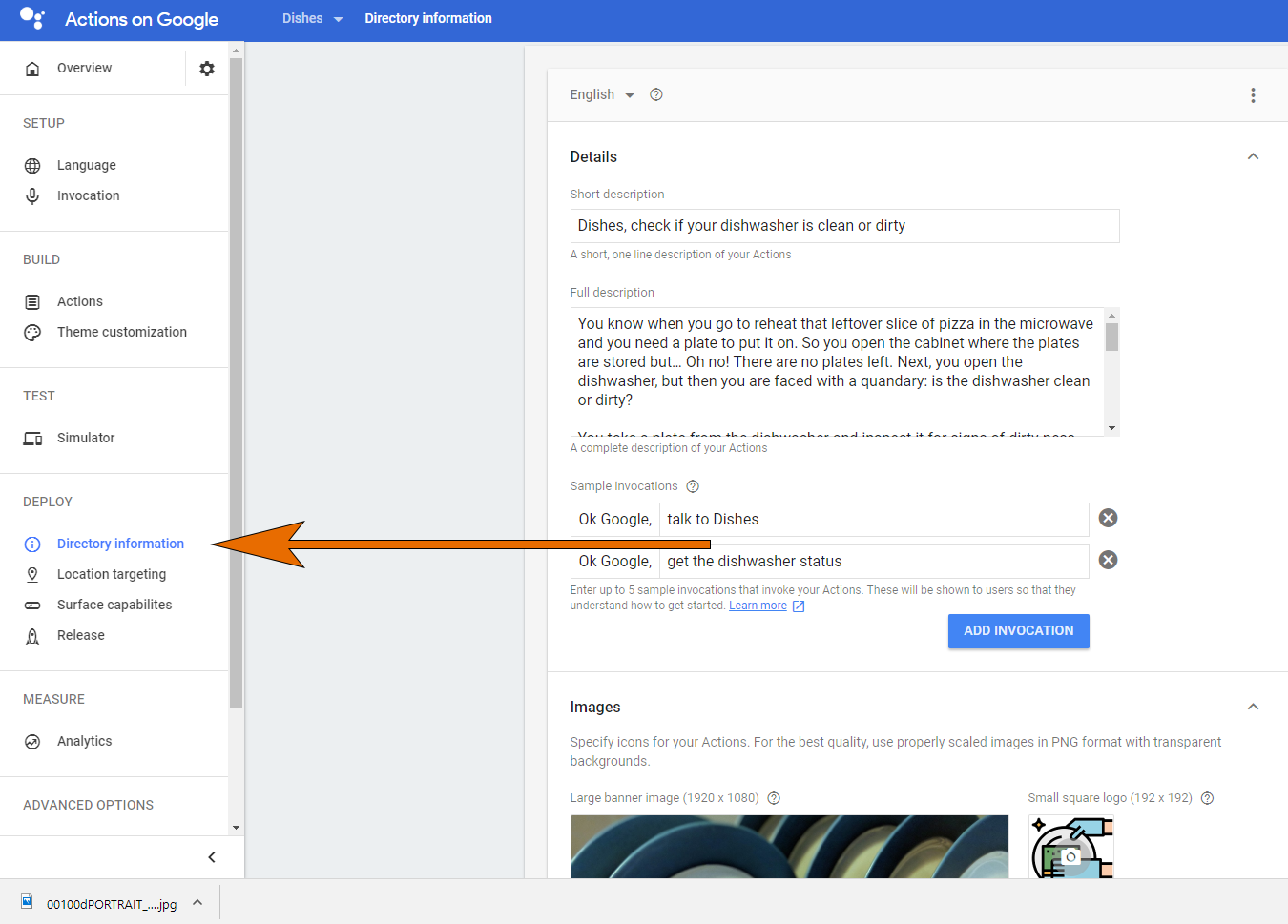This screenshot has width=1288, height=924.
Task: Open Language setup page
Action: [86, 166]
